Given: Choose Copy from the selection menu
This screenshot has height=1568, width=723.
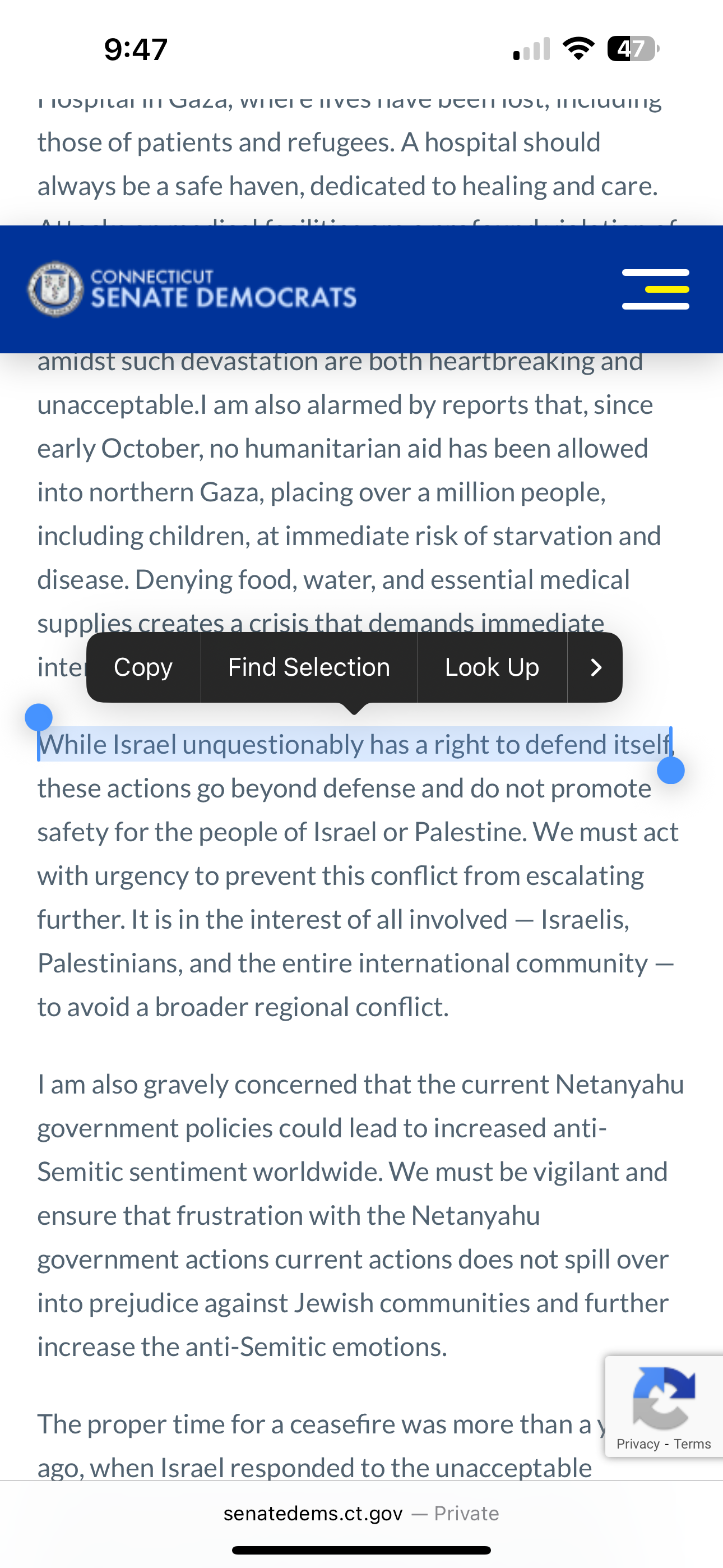Looking at the screenshot, I should pos(143,667).
